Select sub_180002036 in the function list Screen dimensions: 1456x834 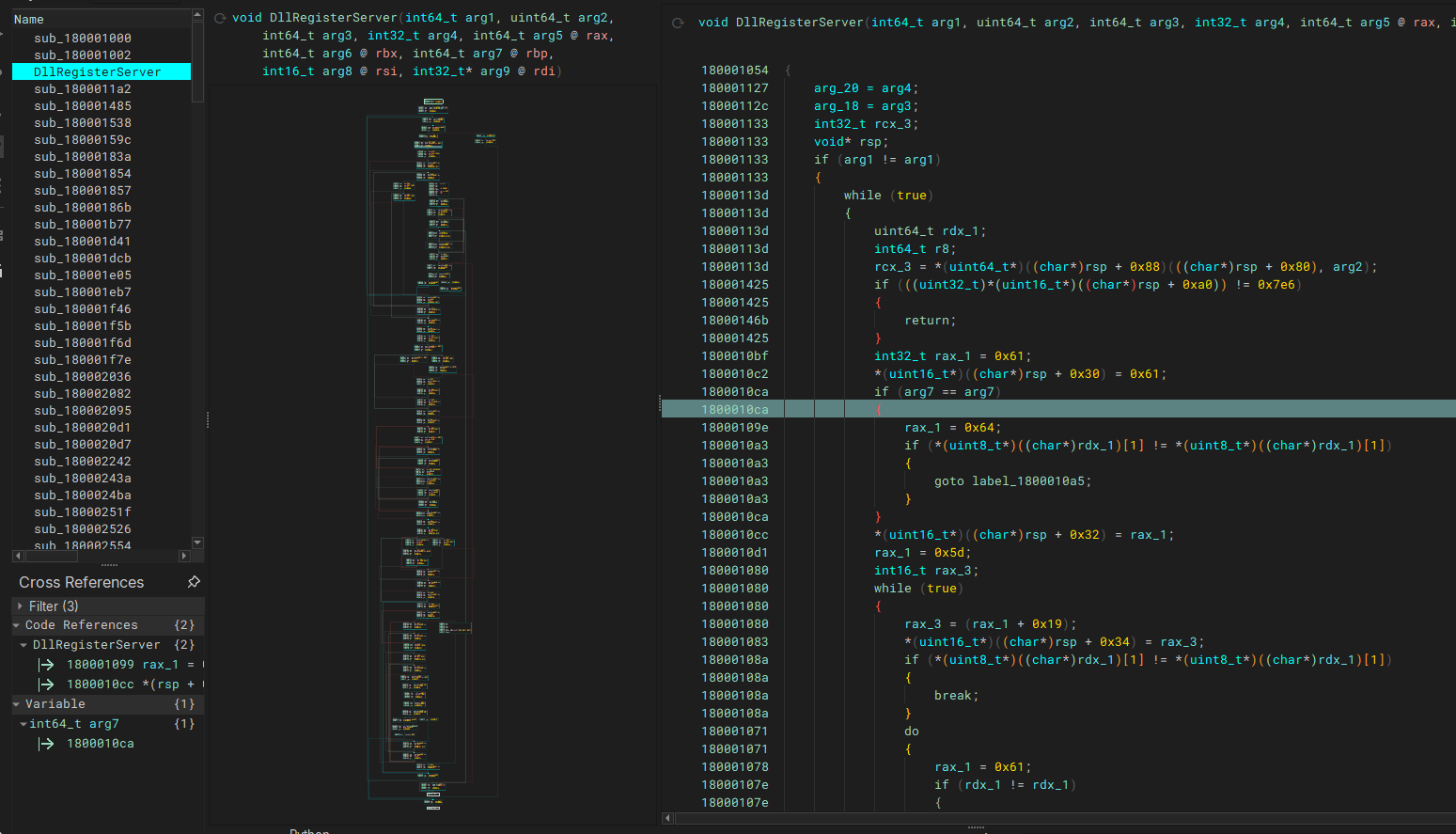102,376
